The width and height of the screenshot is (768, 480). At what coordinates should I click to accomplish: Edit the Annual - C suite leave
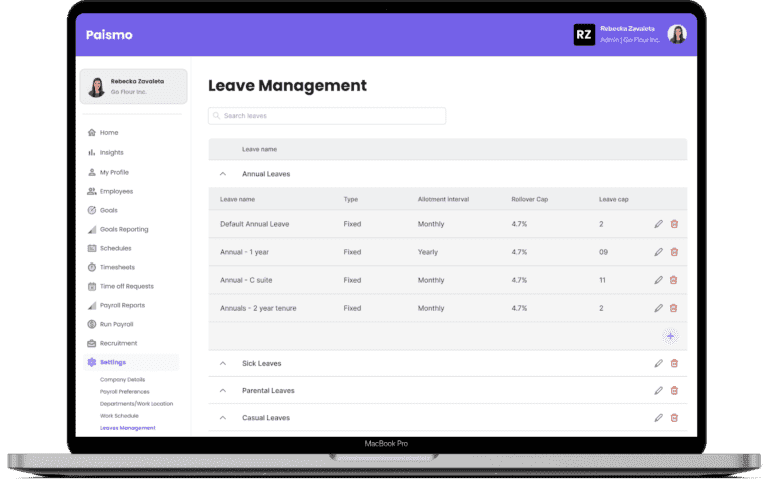pos(658,280)
